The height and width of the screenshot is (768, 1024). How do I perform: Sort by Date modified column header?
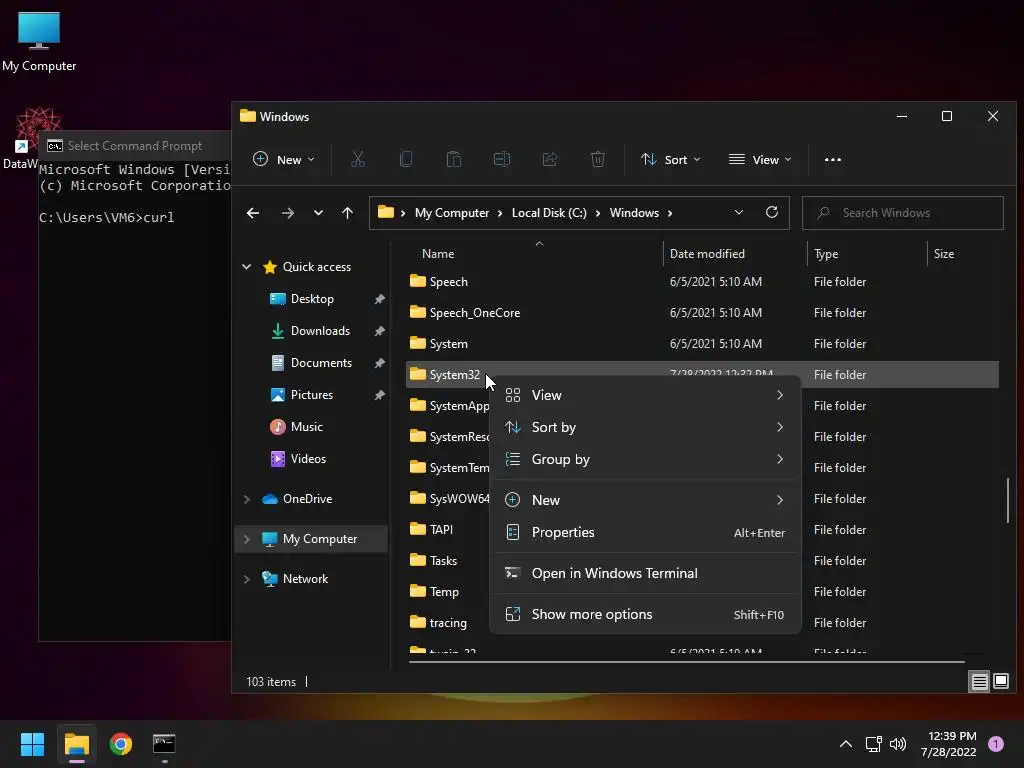point(707,254)
